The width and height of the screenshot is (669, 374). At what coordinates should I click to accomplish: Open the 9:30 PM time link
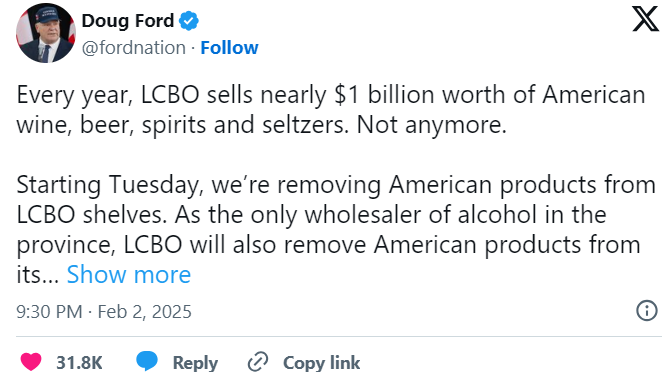[49, 312]
